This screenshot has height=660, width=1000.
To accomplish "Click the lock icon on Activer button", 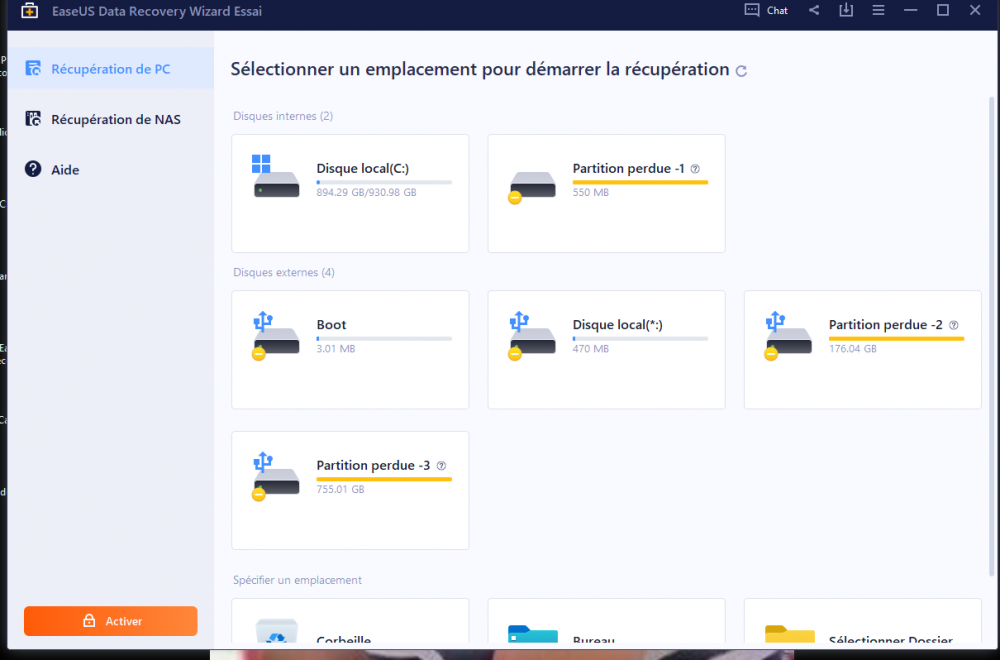I will pos(89,620).
